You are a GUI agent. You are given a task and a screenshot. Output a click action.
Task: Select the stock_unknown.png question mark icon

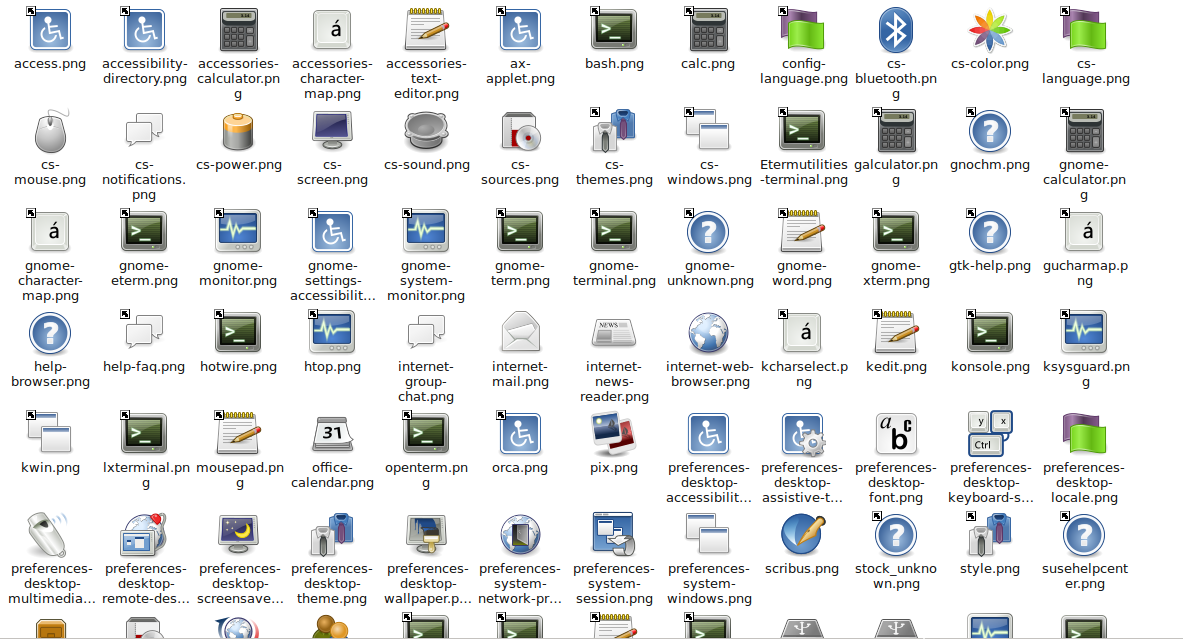tap(896, 536)
